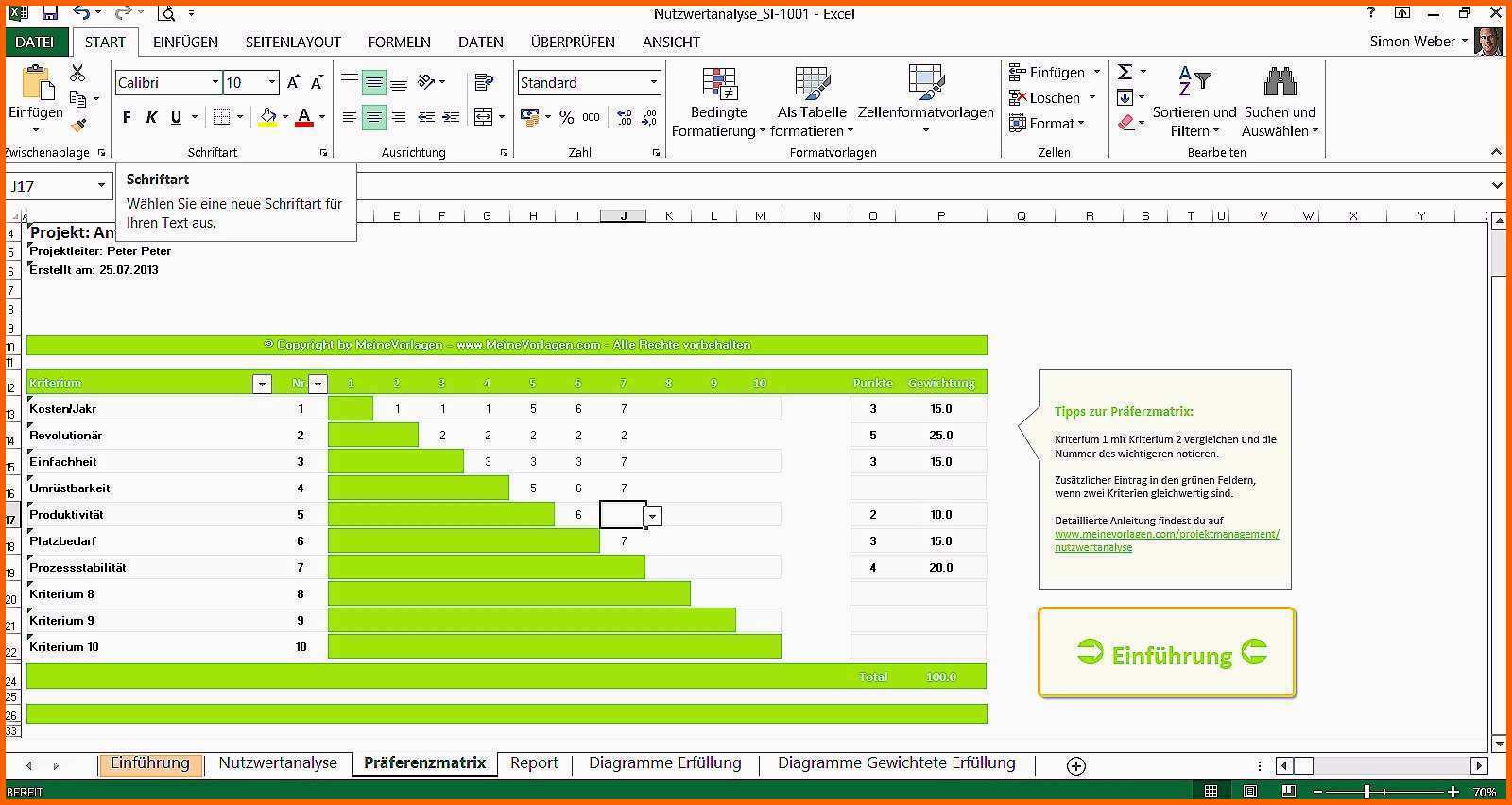Apply the red font color

tap(304, 117)
